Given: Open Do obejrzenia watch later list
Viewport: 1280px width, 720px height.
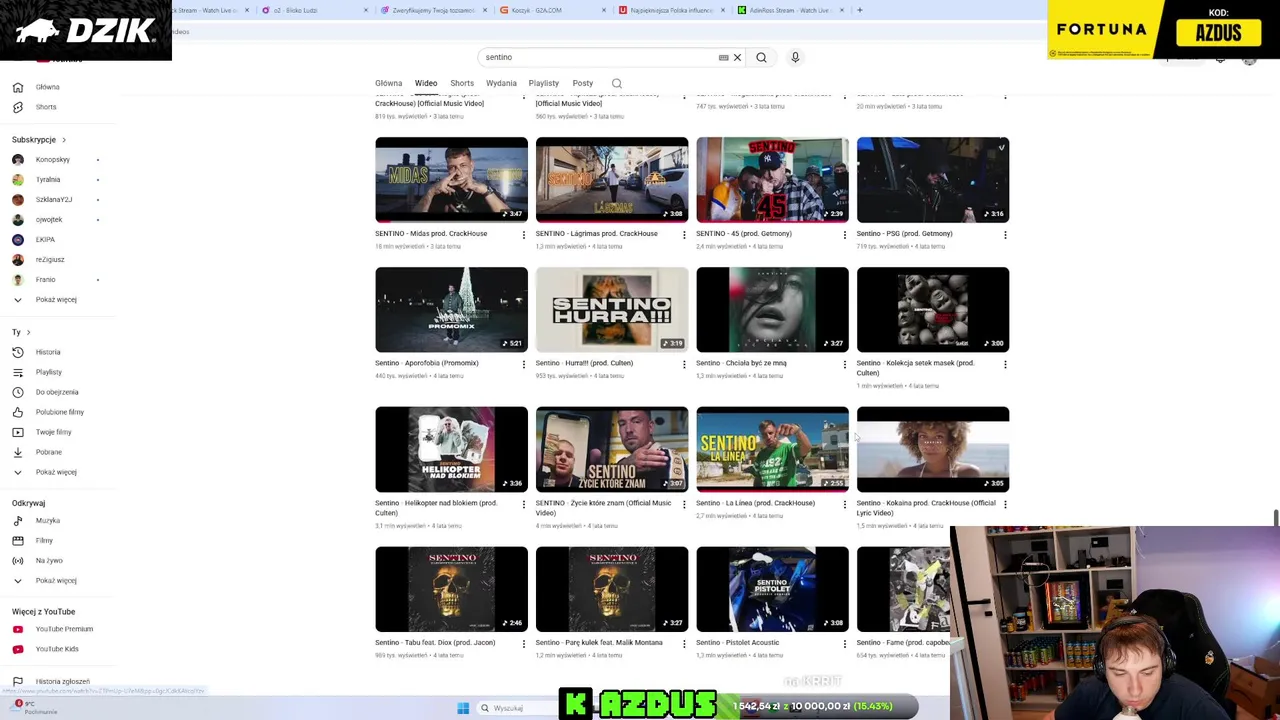Looking at the screenshot, I should point(56,392).
